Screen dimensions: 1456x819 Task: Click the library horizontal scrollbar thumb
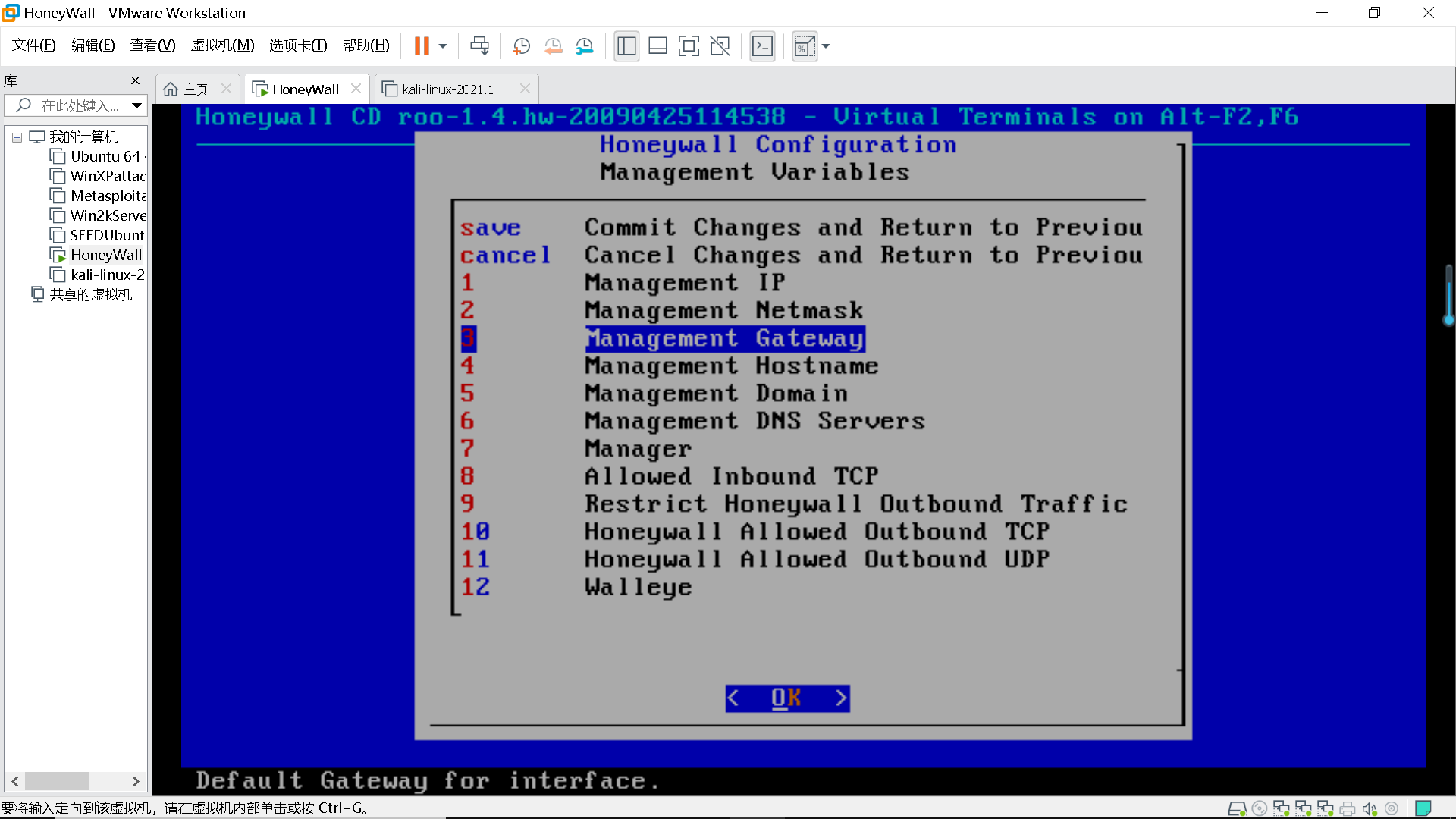pos(57,781)
